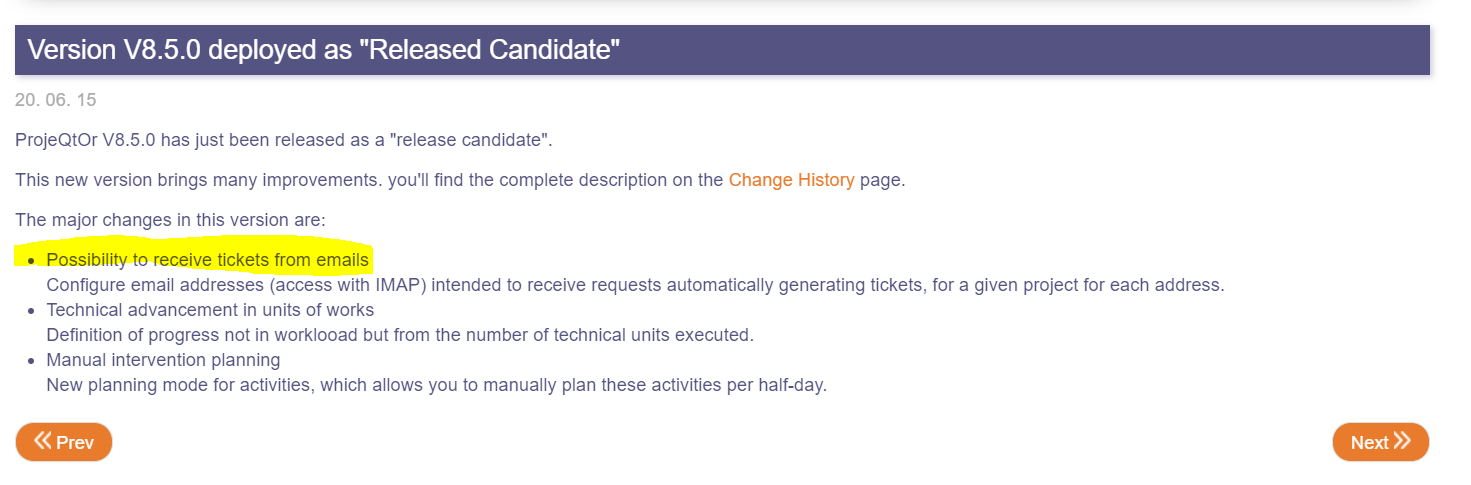Click the 'Version V8.5.0 deployed' header banner
This screenshot has height=485, width=1471.
tap(722, 50)
